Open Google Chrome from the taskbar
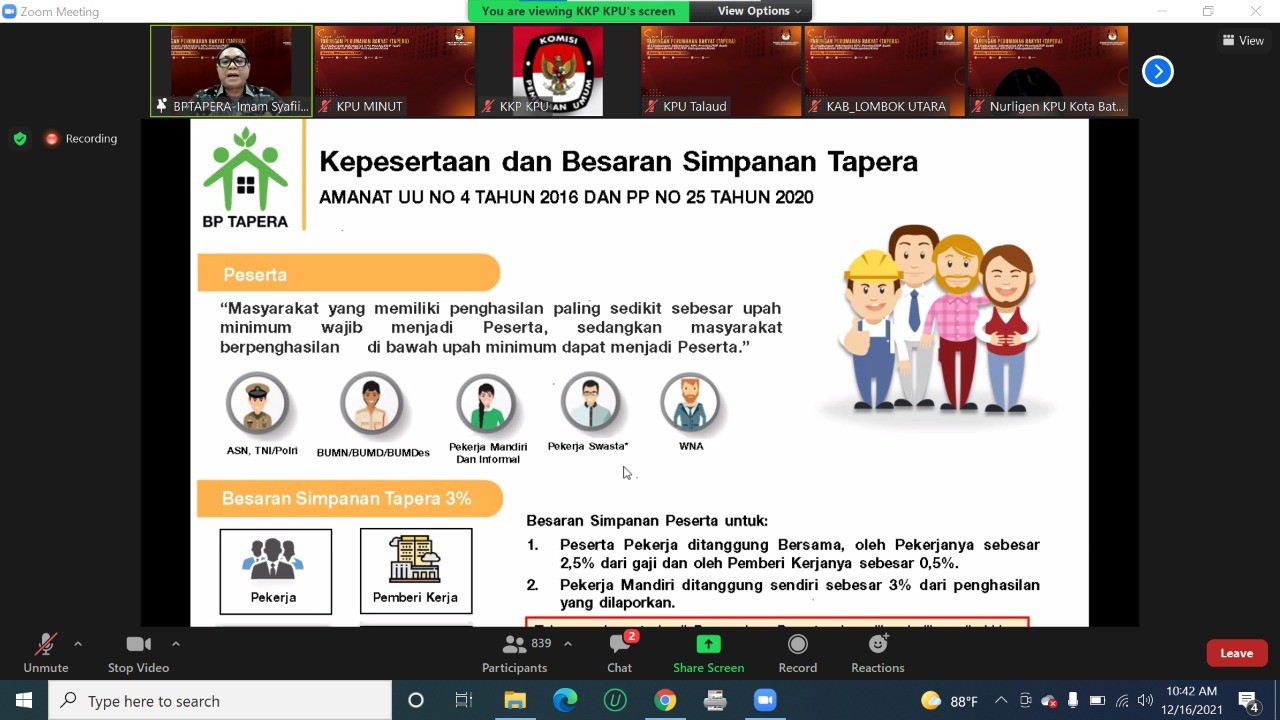This screenshot has height=720, width=1280. click(x=665, y=700)
